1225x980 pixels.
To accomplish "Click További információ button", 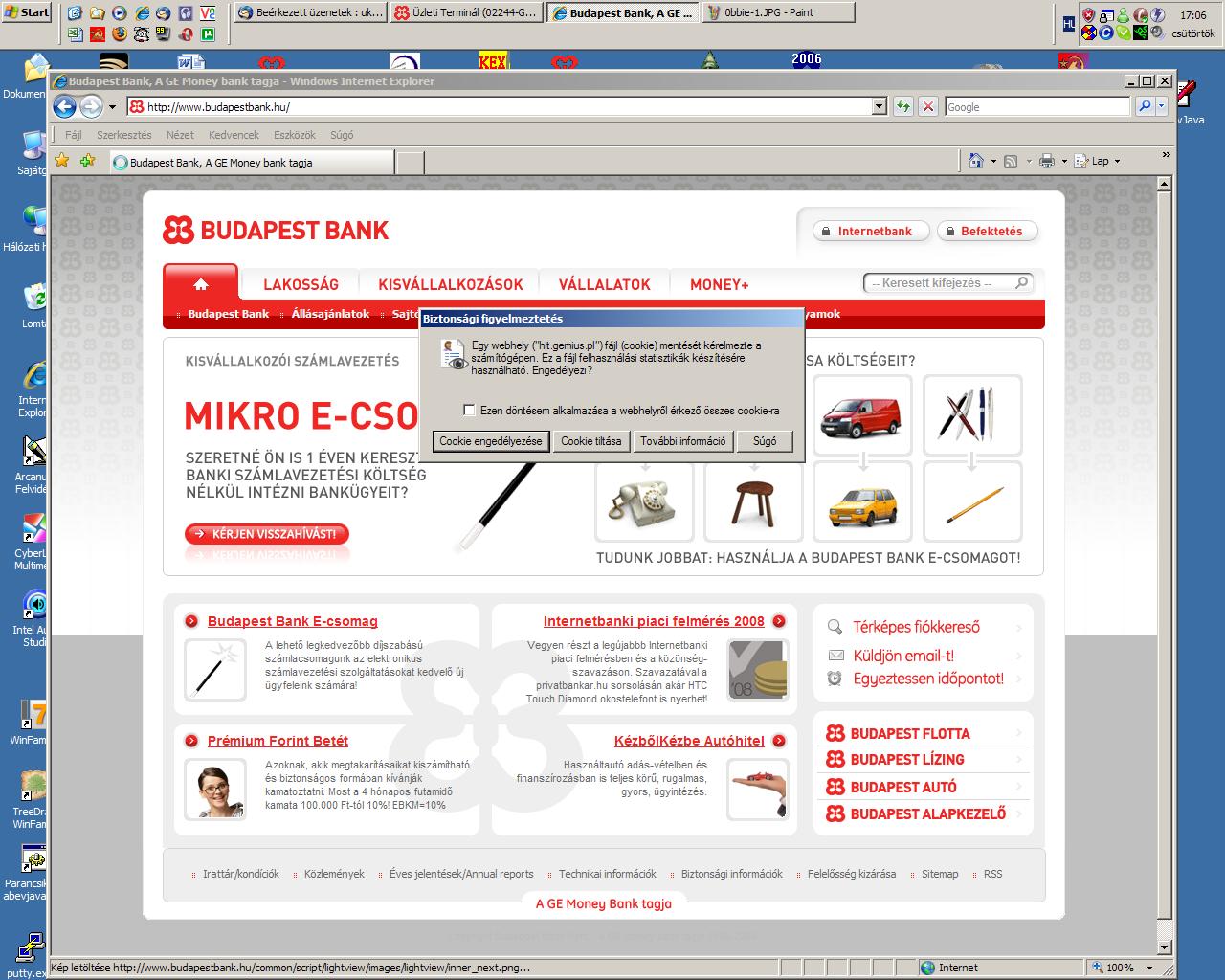I will (x=682, y=441).
